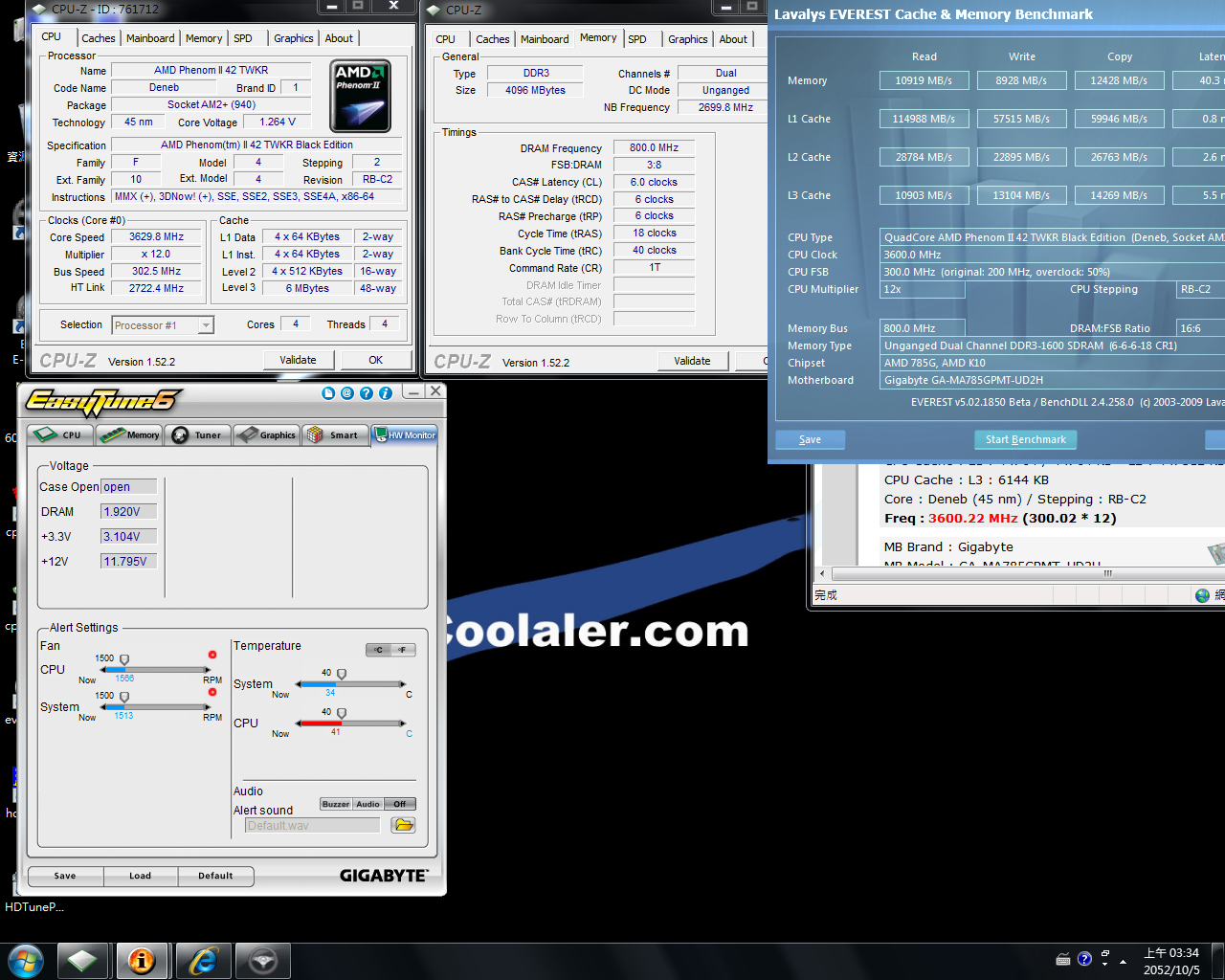Screen dimensions: 1225x980
Task: Open the Processor #1 selection dropdown
Action: (205, 325)
